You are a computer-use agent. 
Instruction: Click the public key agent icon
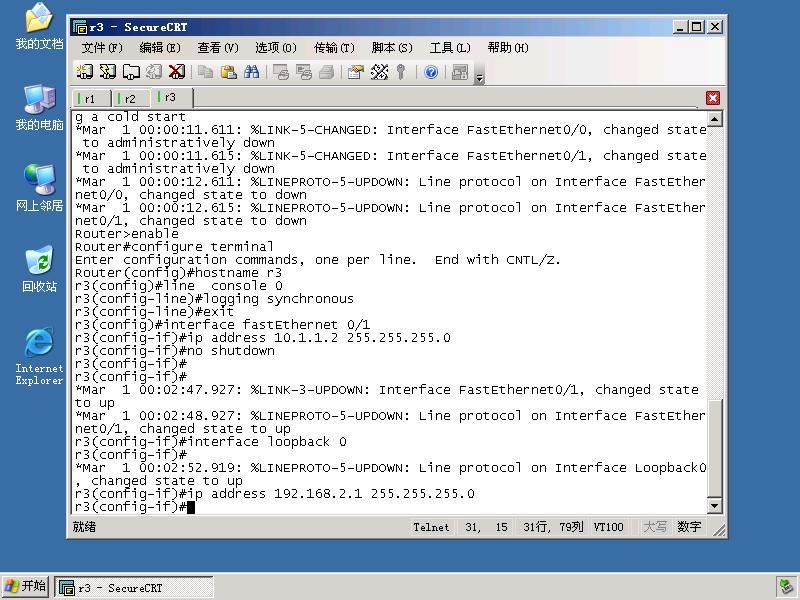click(x=401, y=72)
